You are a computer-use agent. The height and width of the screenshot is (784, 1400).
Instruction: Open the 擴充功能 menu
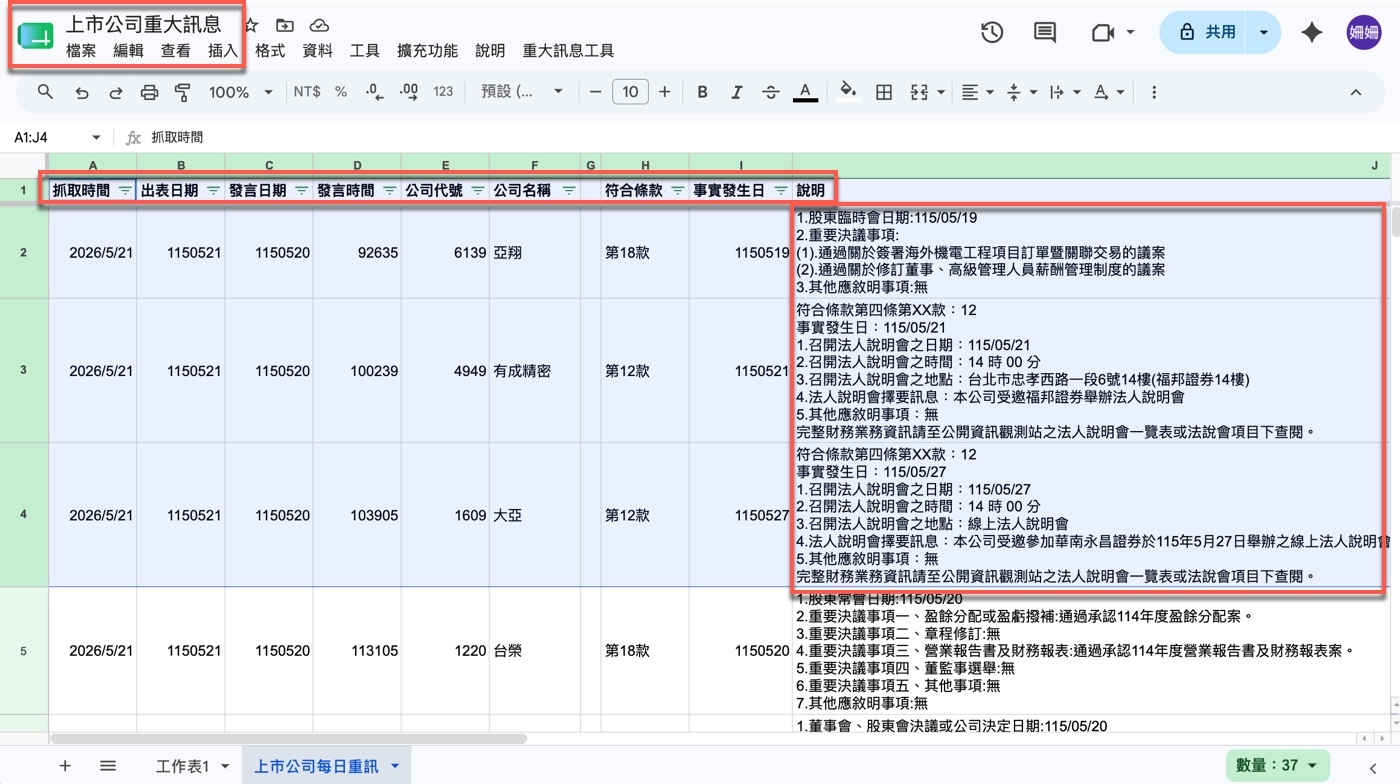click(x=427, y=50)
